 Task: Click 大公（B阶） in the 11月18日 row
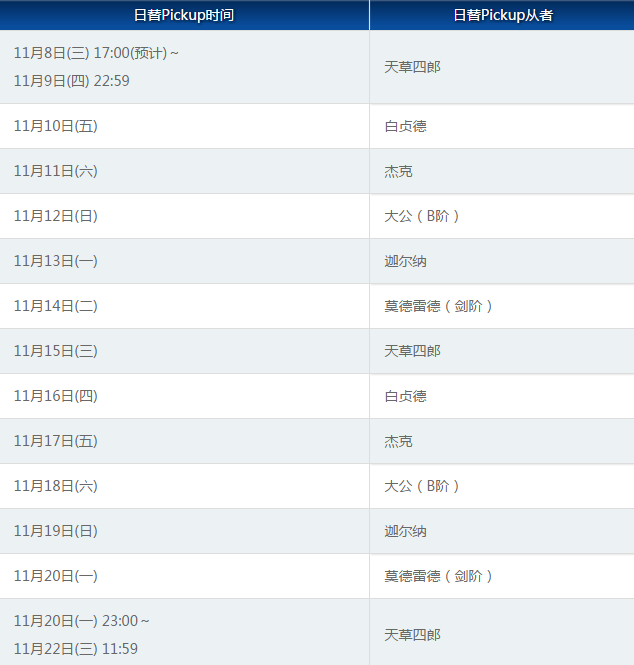(422, 486)
